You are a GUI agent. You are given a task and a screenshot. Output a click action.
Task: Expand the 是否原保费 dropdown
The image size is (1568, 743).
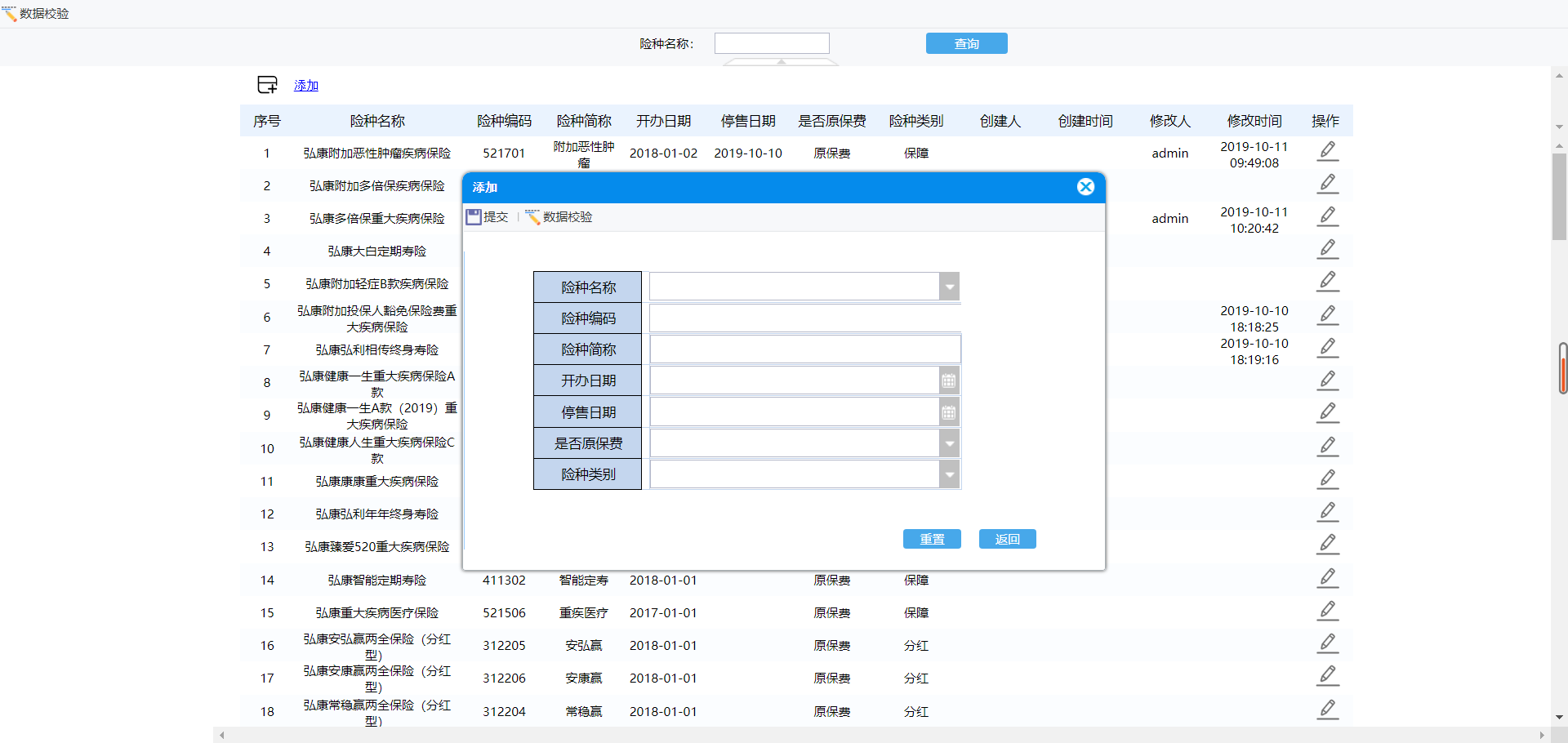[949, 443]
